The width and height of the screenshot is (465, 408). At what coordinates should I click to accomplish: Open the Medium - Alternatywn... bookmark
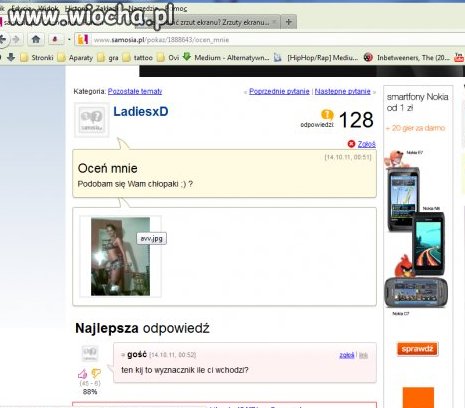(226, 58)
